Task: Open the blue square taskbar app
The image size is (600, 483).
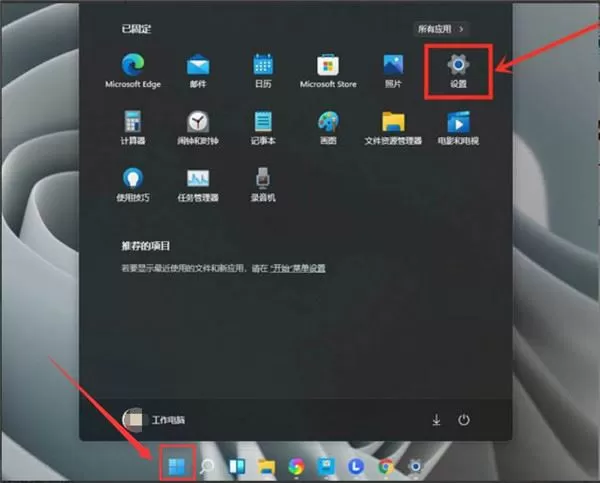Action: point(326,466)
